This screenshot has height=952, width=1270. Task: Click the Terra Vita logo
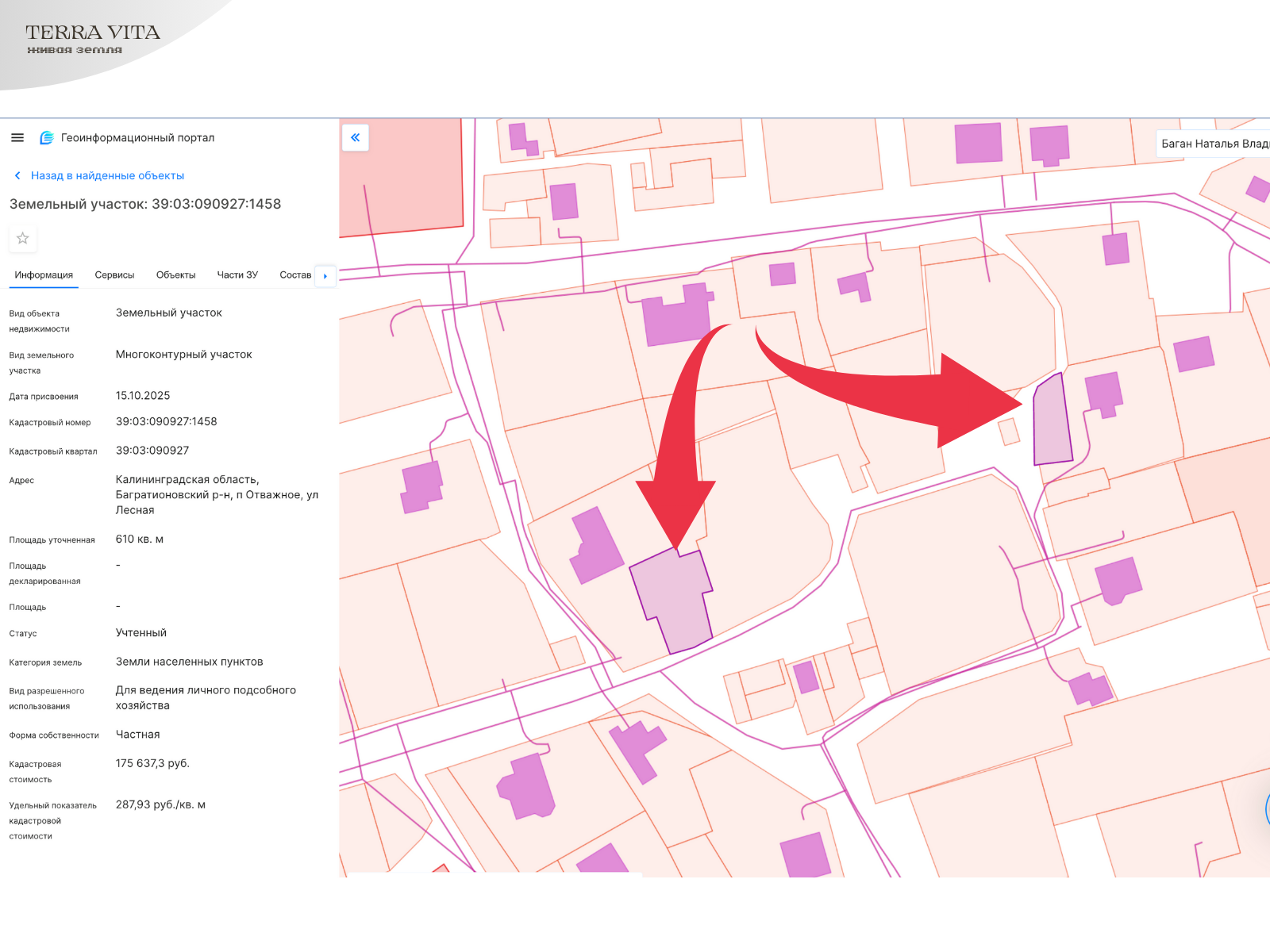[92, 38]
